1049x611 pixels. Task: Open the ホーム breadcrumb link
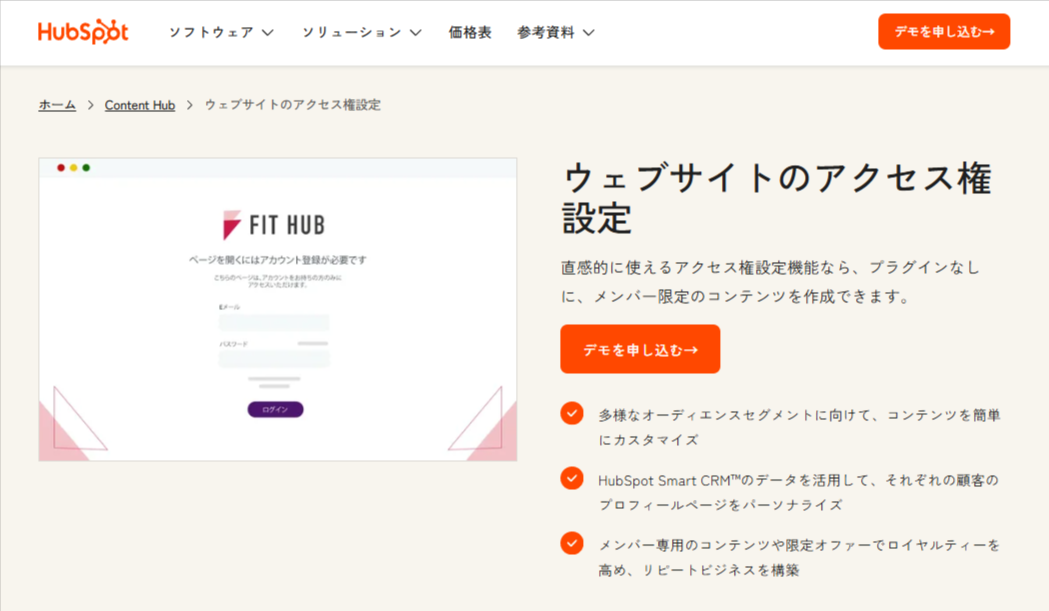(57, 104)
